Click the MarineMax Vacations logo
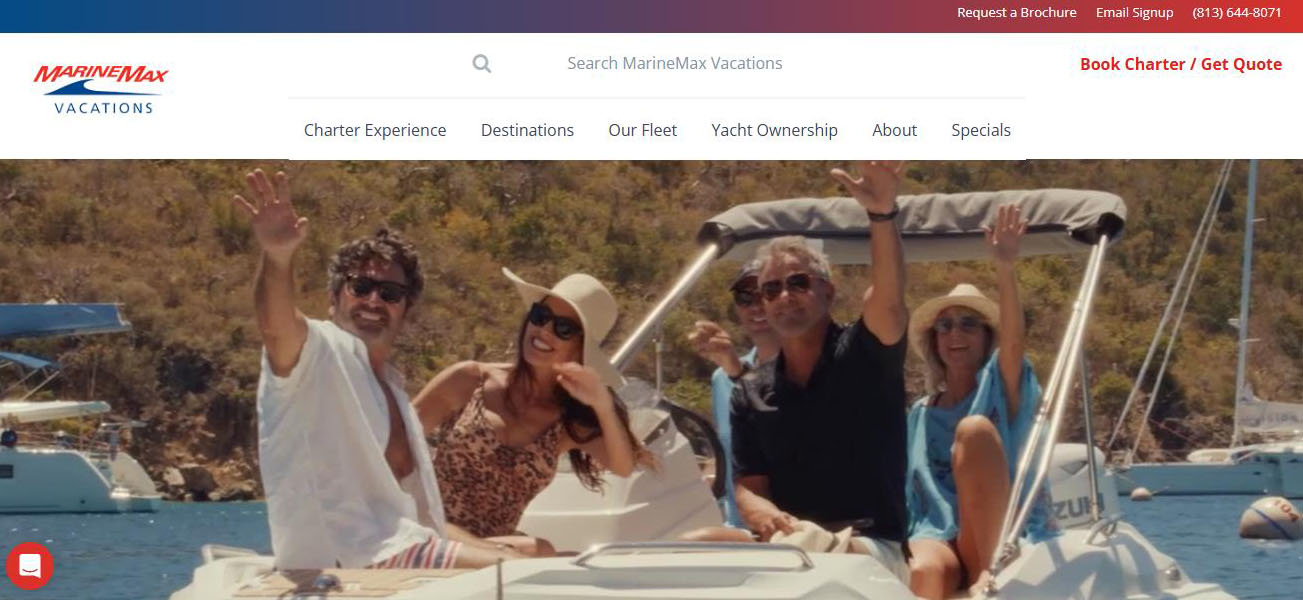The width and height of the screenshot is (1303, 600). [100, 89]
